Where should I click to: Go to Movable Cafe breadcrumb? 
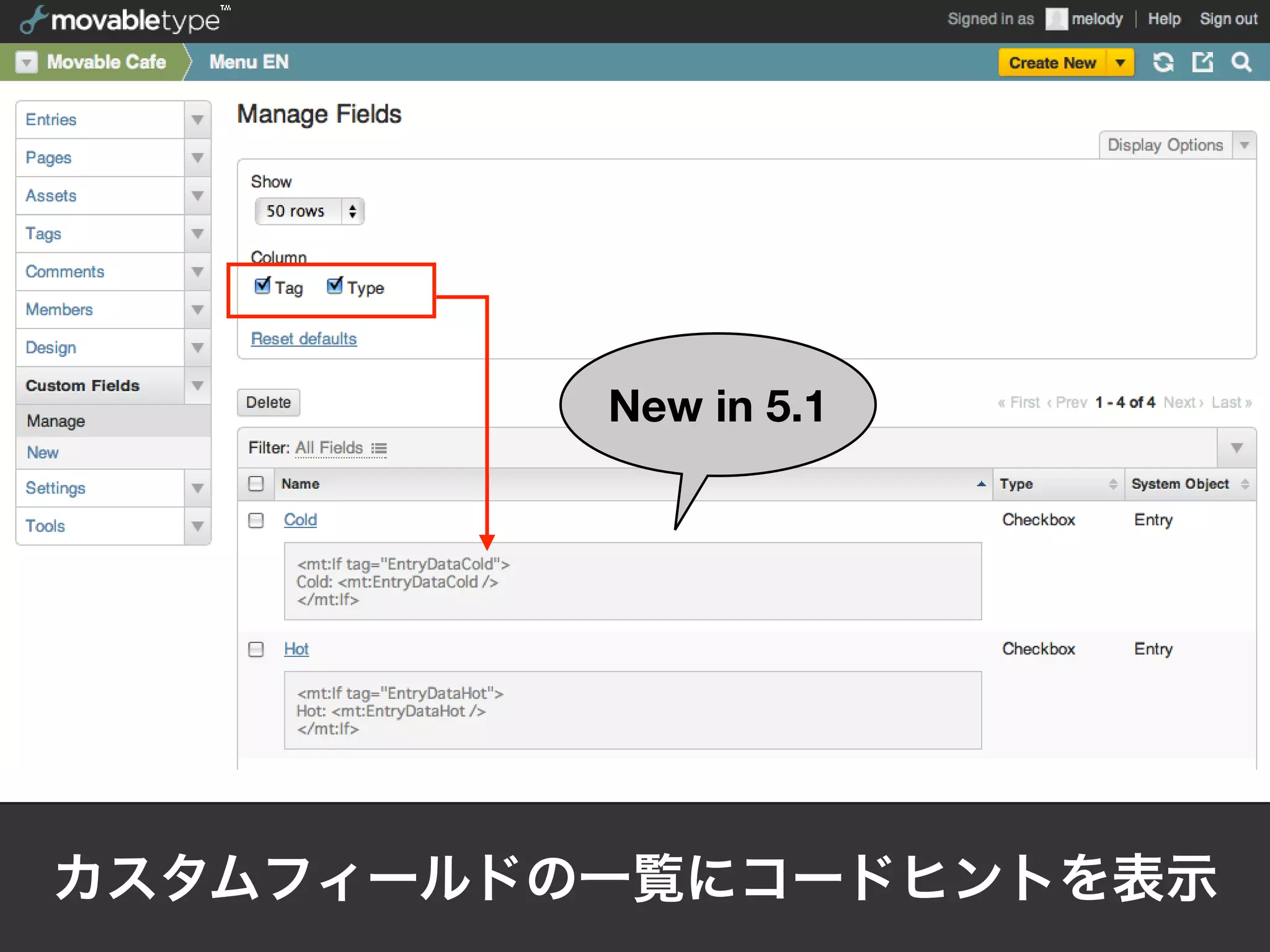point(107,62)
